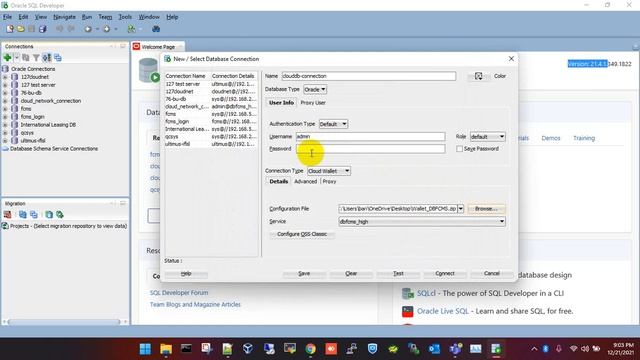The image size is (640, 360).
Task: Expand the qcsys connection tree node
Action: (x=5, y=133)
